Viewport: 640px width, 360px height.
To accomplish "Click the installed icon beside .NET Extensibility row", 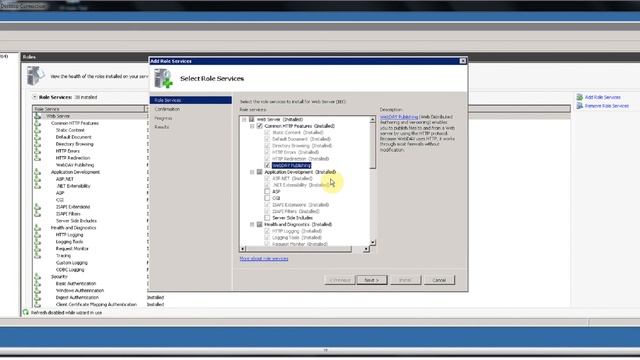I will click(x=38, y=186).
